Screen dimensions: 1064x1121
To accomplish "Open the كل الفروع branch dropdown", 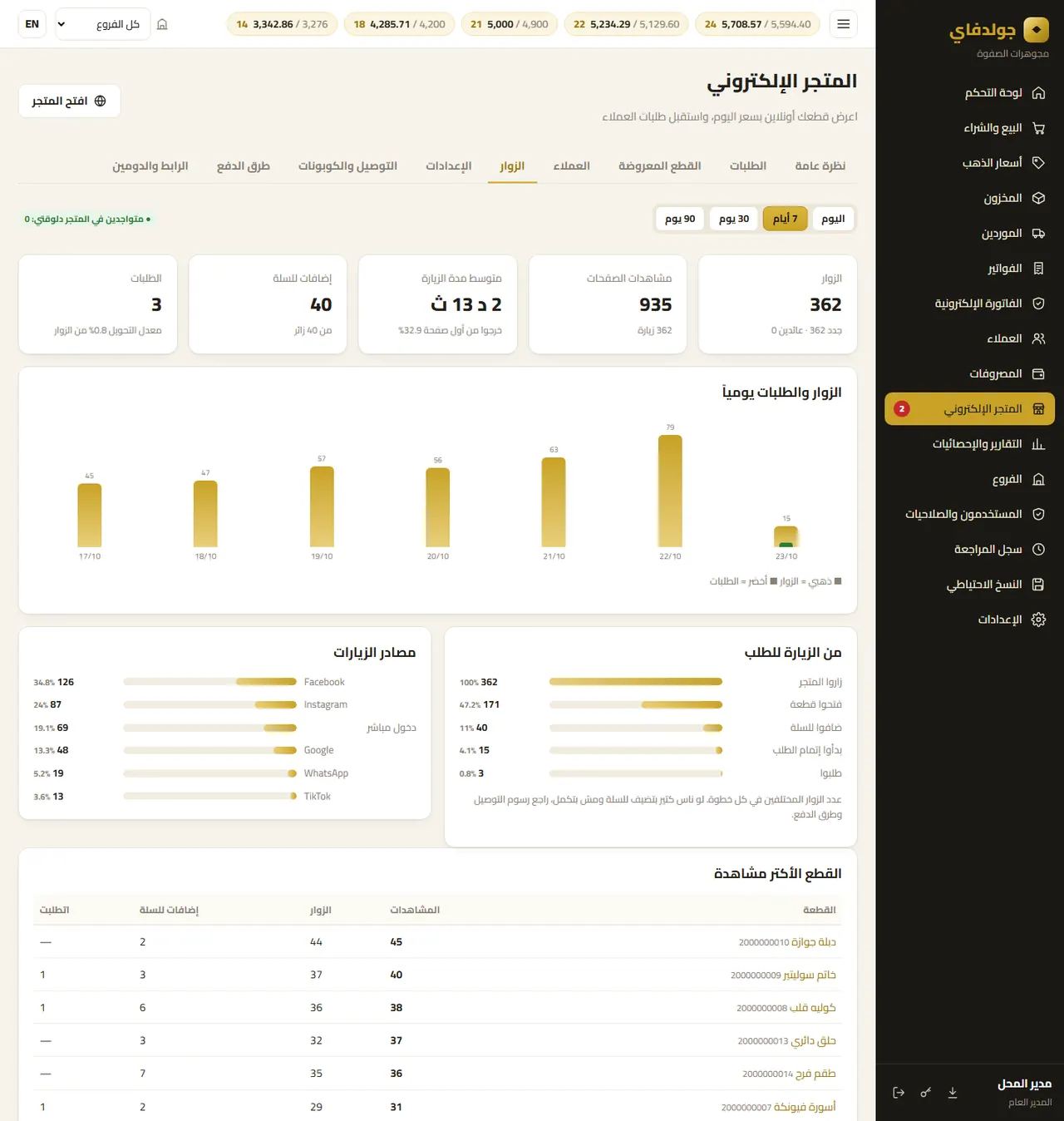I will click(102, 24).
